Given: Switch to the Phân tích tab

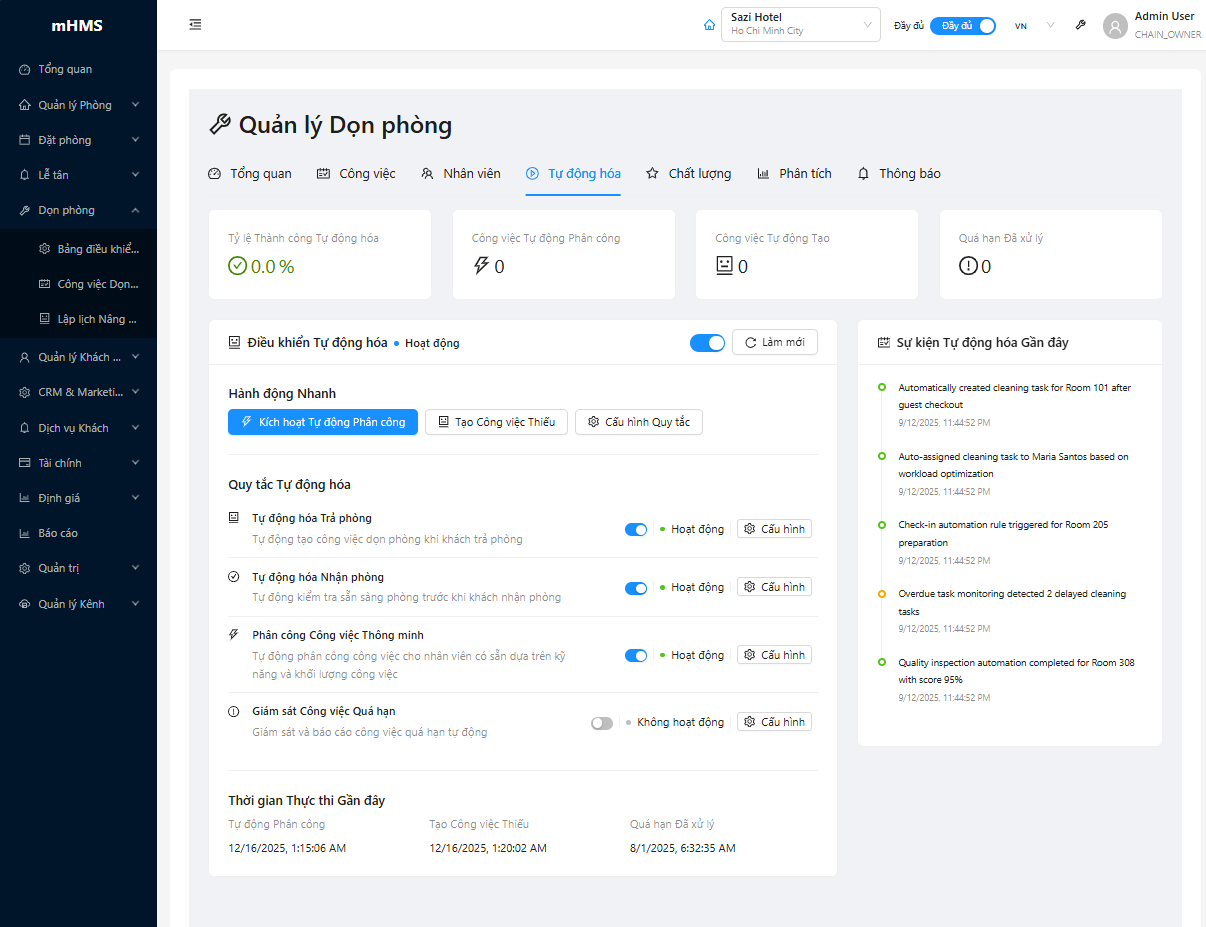Looking at the screenshot, I should coord(794,174).
